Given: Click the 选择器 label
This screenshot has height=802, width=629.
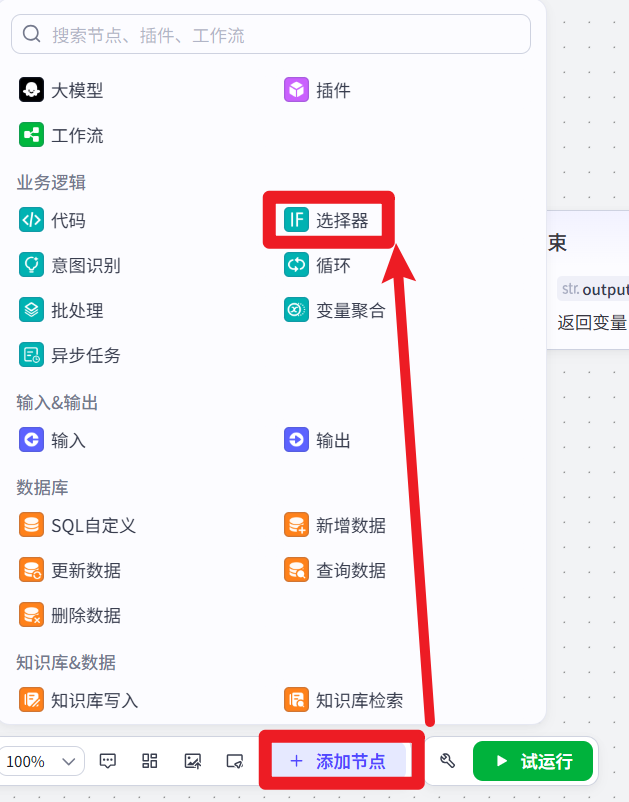Looking at the screenshot, I should [x=342, y=220].
